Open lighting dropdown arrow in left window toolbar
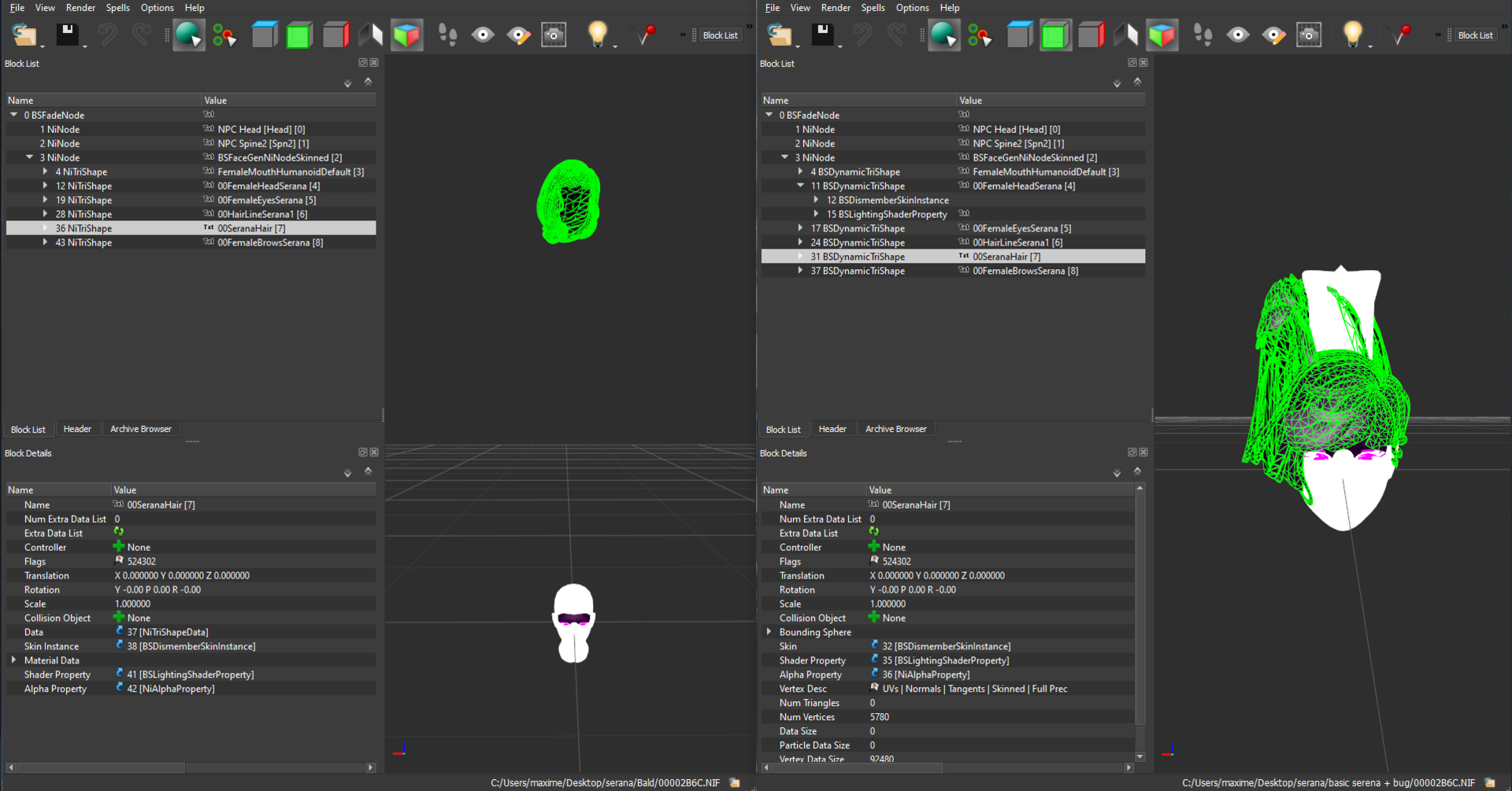The width and height of the screenshot is (1512, 791). (x=615, y=46)
